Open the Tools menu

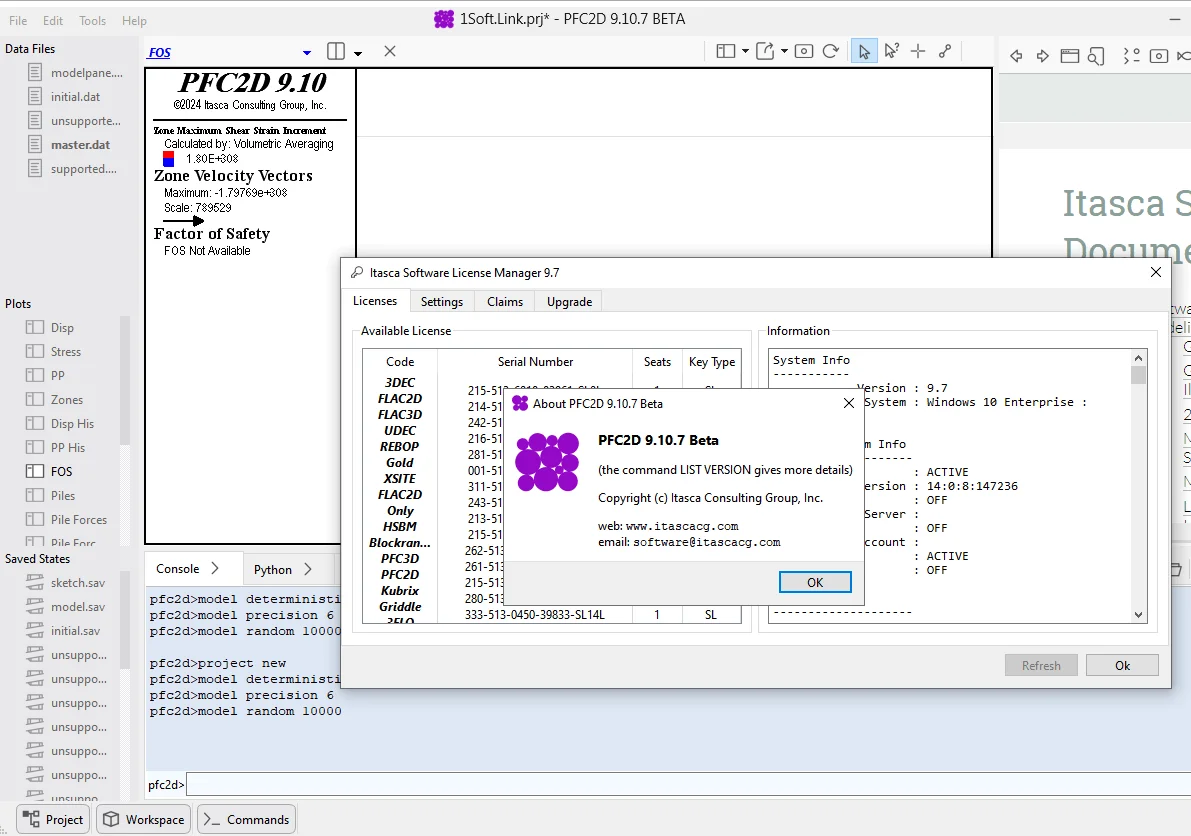[93, 21]
